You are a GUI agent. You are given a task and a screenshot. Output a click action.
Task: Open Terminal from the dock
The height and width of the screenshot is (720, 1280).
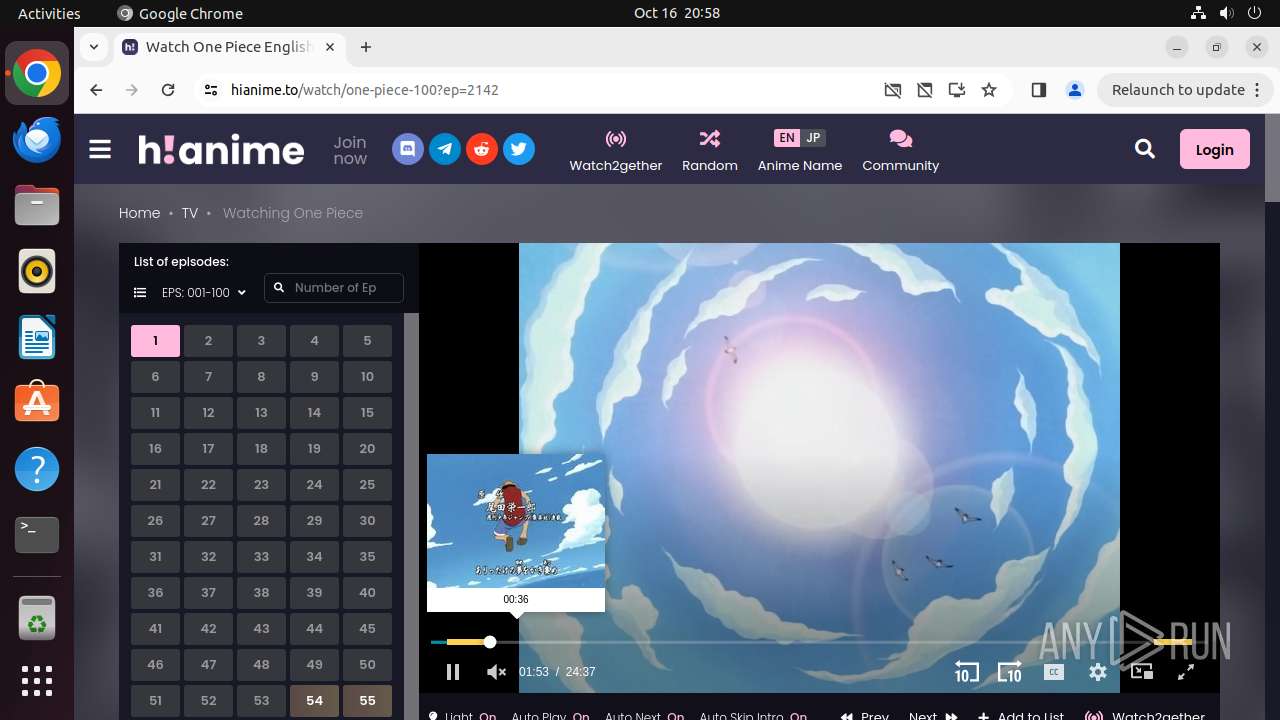37,535
